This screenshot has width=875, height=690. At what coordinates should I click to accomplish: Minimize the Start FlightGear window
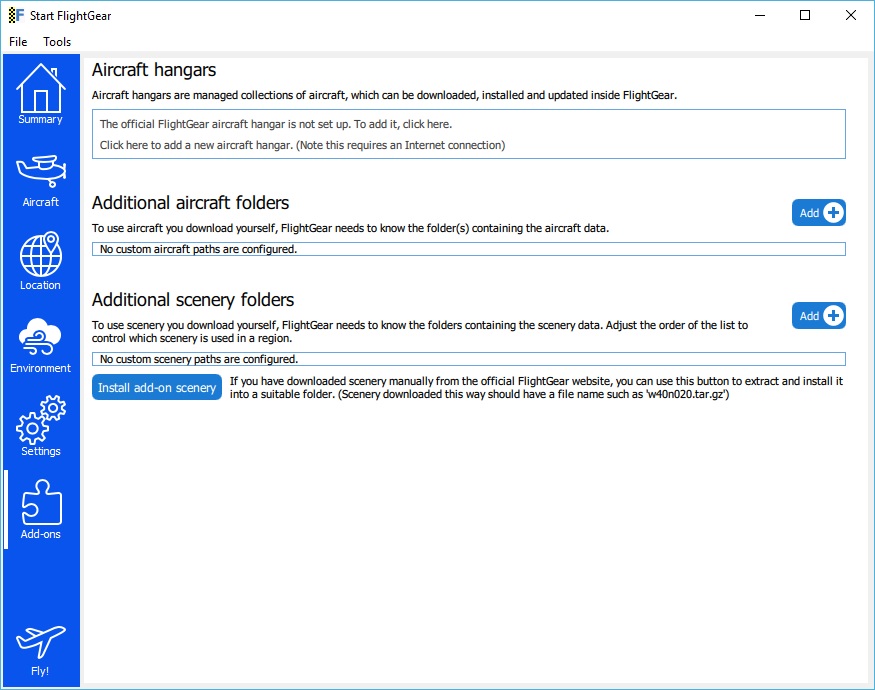pos(759,15)
